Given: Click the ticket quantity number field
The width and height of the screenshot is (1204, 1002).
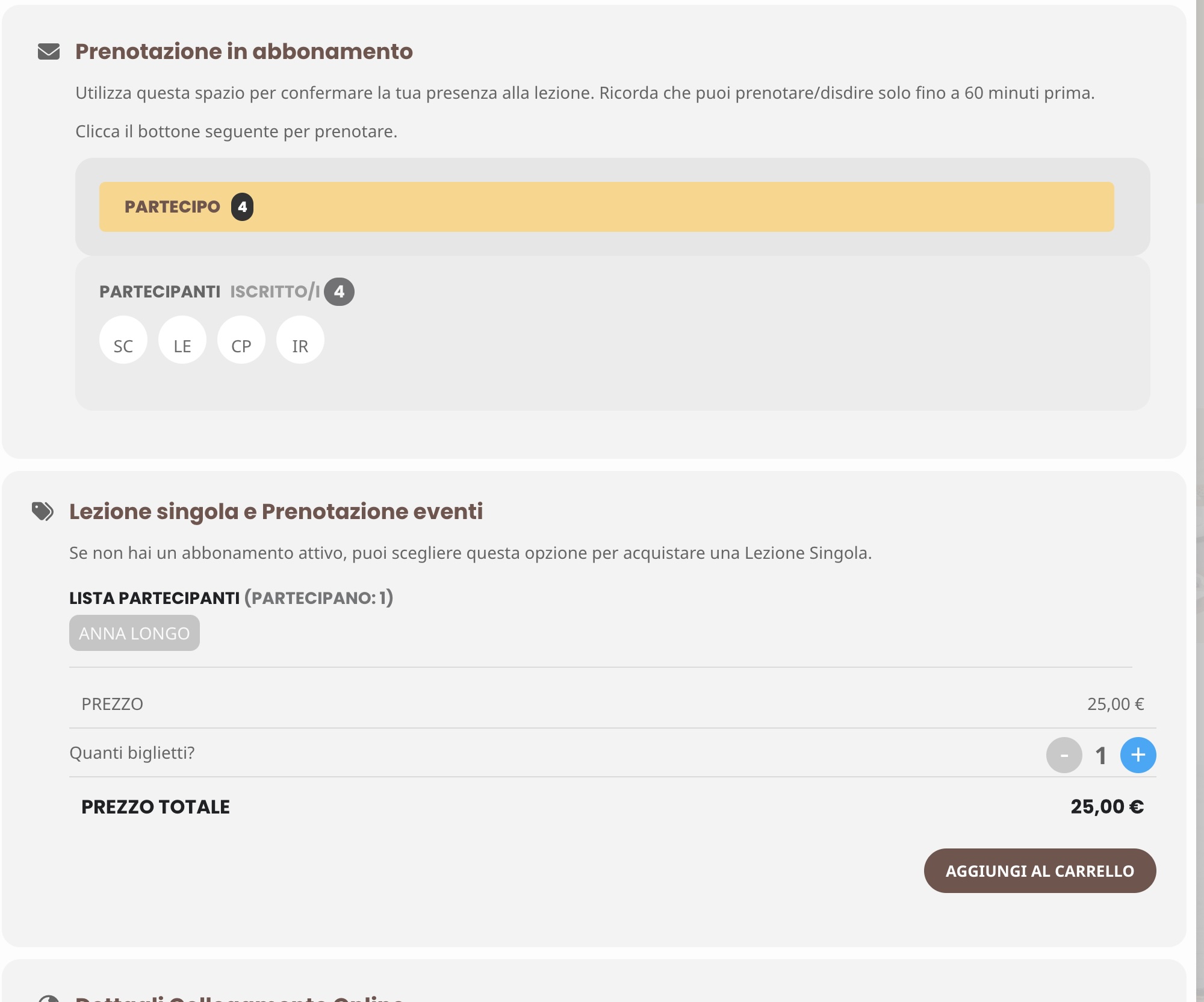Looking at the screenshot, I should (1101, 756).
